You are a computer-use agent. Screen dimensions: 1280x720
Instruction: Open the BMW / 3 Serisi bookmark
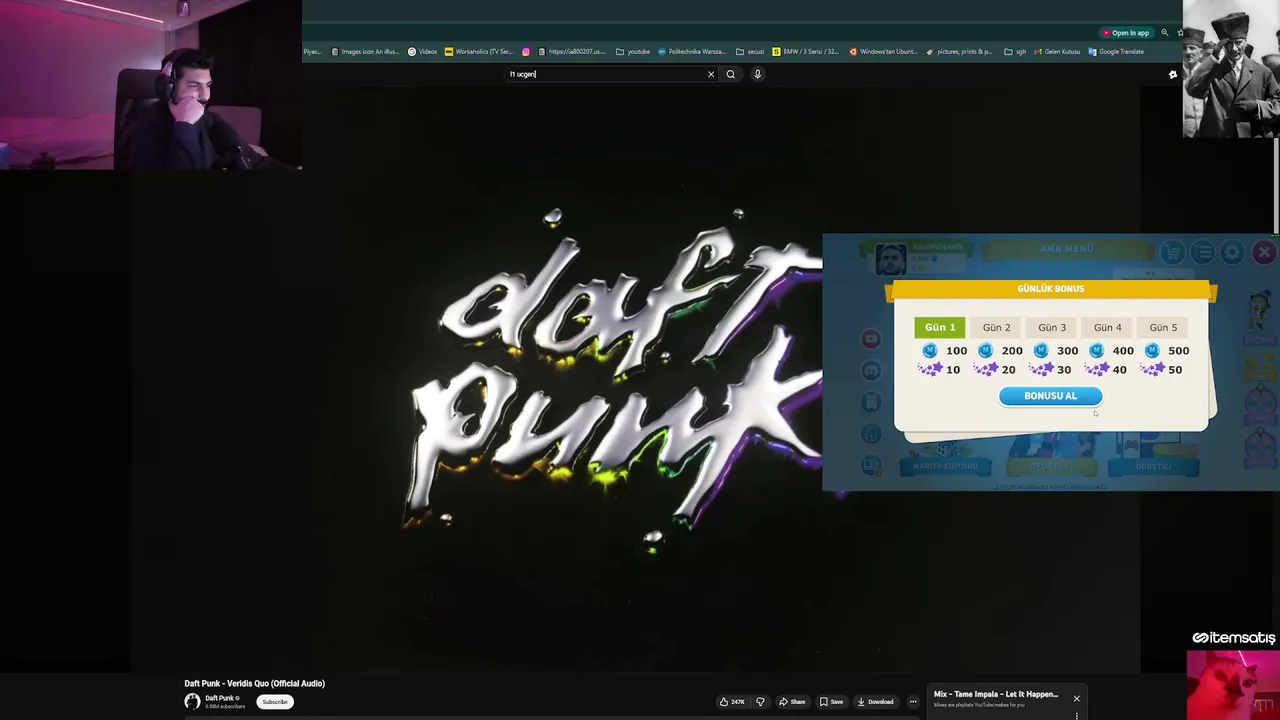[806, 52]
